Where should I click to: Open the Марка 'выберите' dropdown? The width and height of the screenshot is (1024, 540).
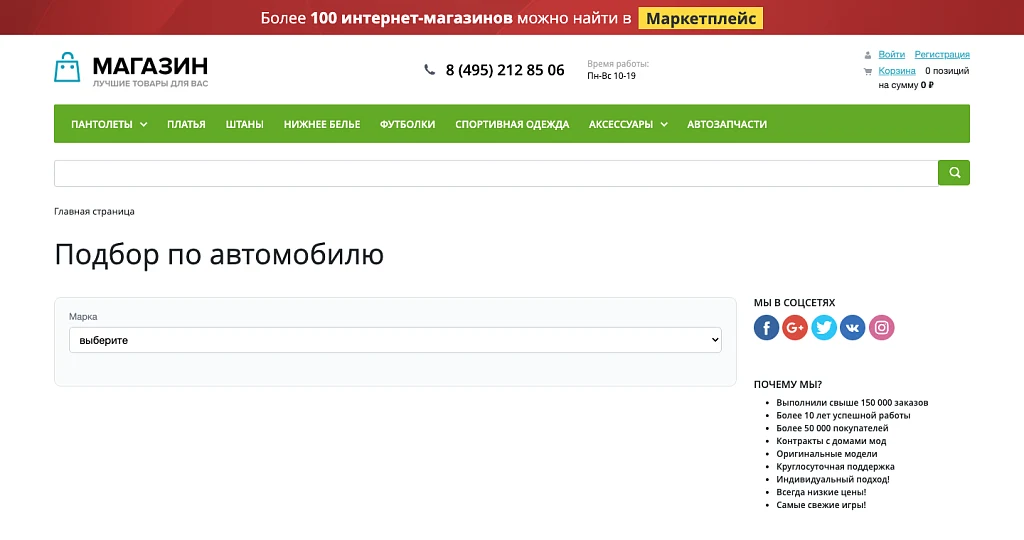(395, 340)
